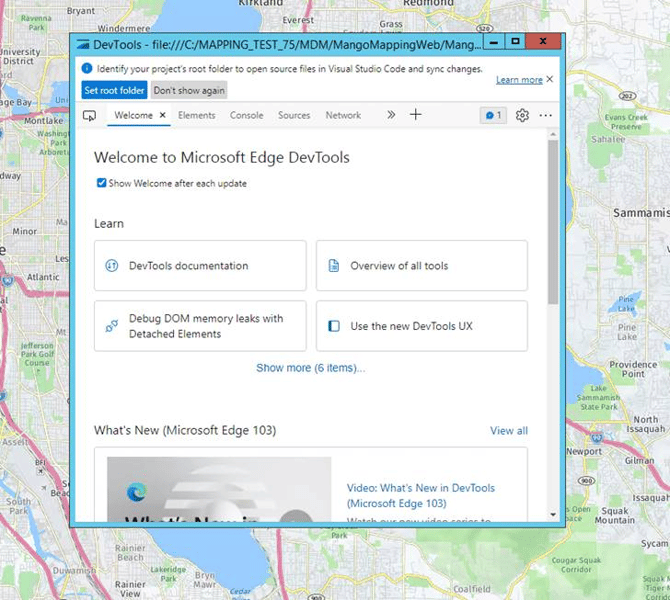Click Don't show again button
Viewport: 670px width, 600px height.
(189, 90)
